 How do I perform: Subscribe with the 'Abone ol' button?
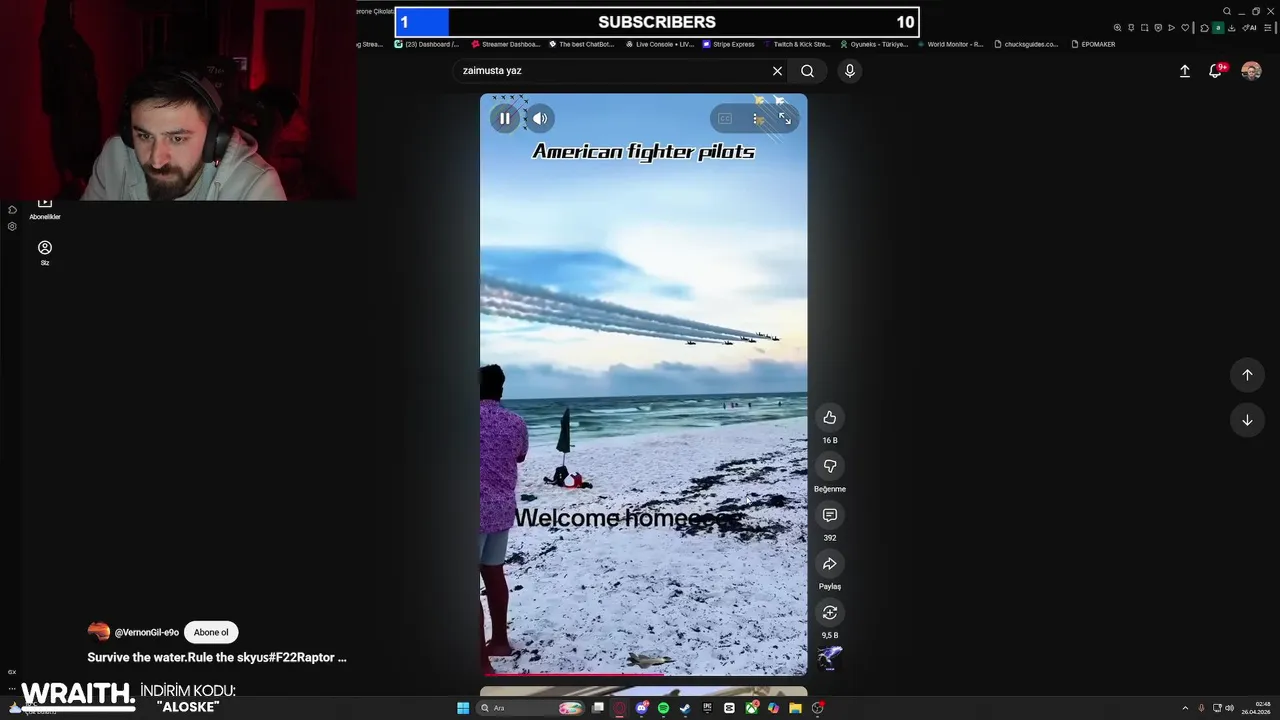pos(211,632)
